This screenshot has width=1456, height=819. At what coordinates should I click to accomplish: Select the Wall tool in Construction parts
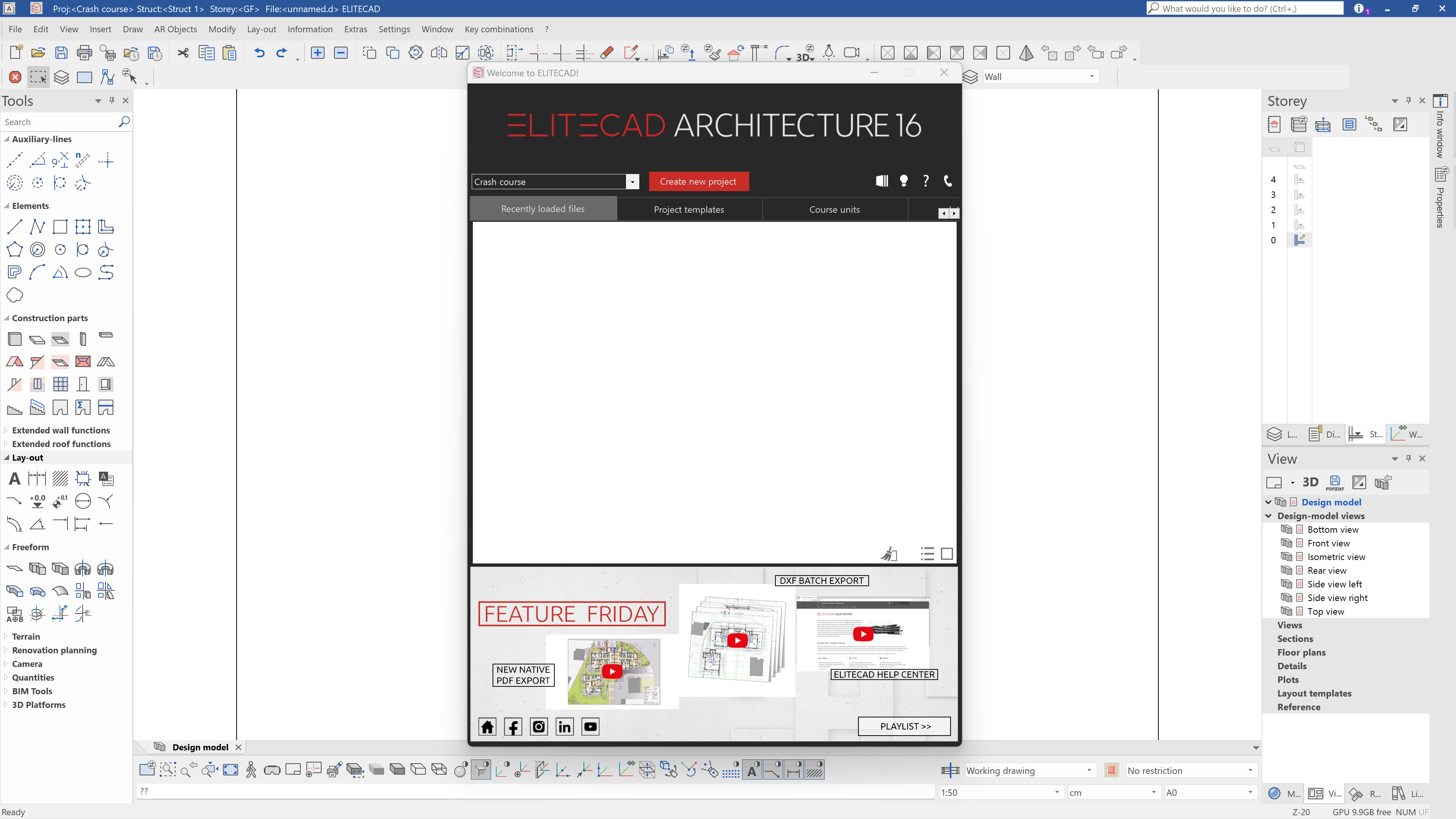point(15,339)
